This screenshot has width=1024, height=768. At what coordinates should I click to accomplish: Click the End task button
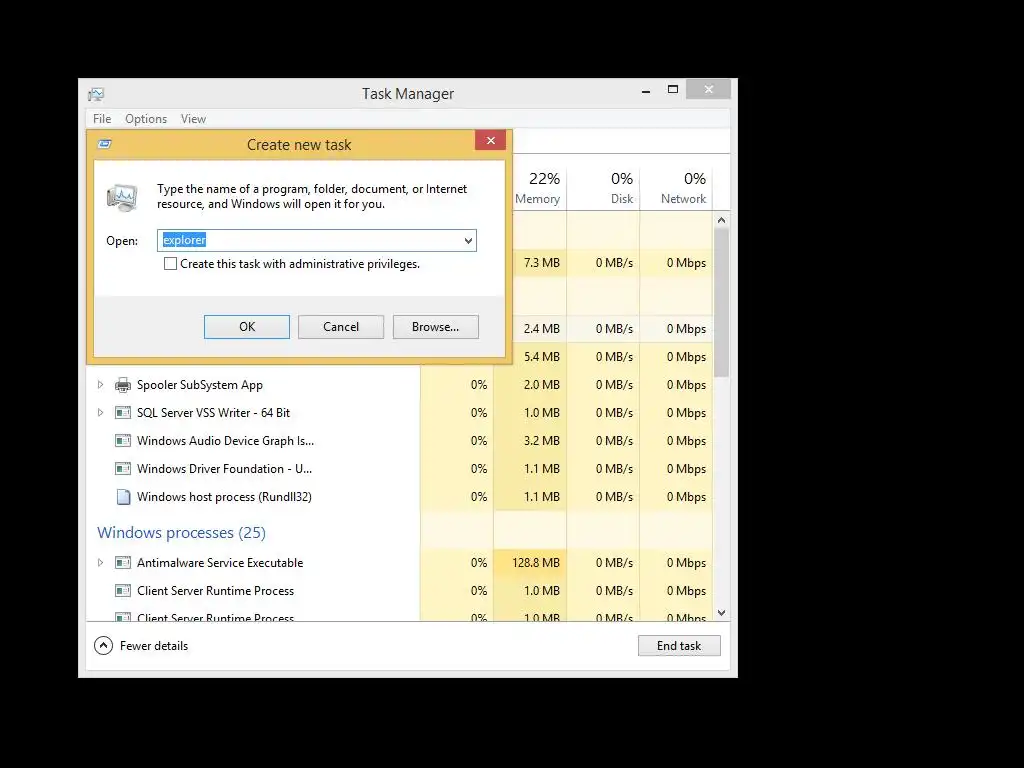coord(679,646)
